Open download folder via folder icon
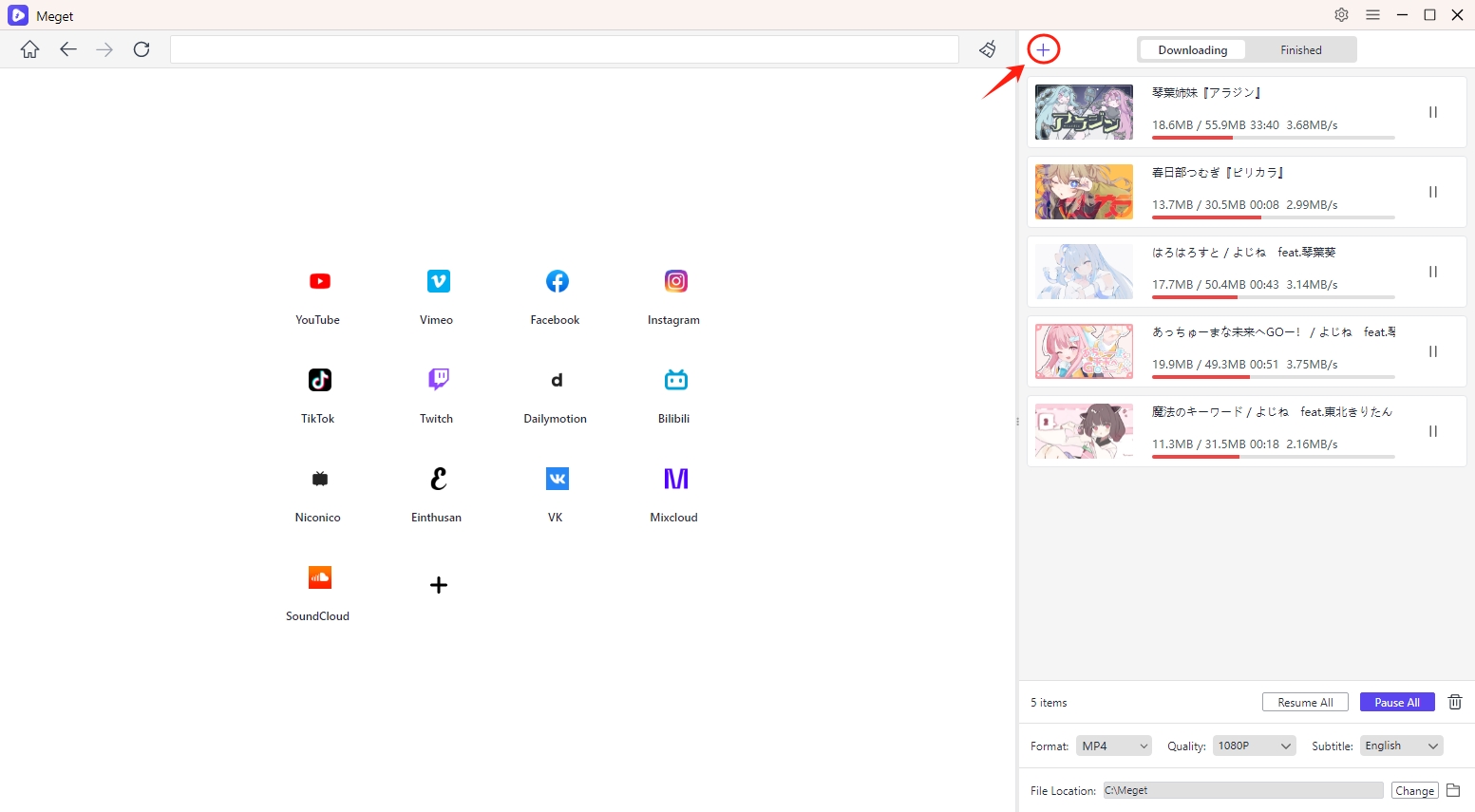This screenshot has width=1475, height=812. point(1453,790)
